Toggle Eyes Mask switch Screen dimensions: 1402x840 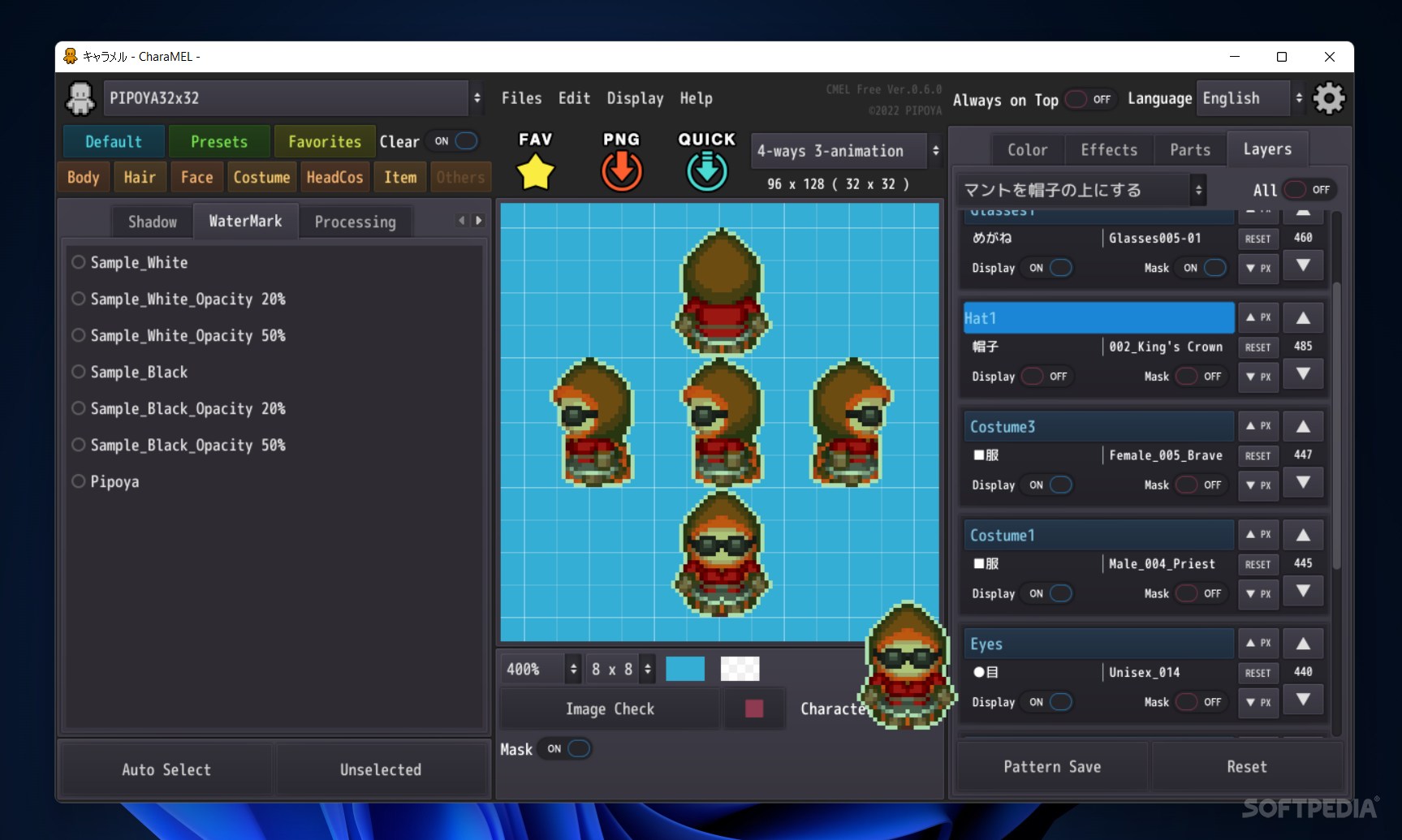pos(1200,703)
